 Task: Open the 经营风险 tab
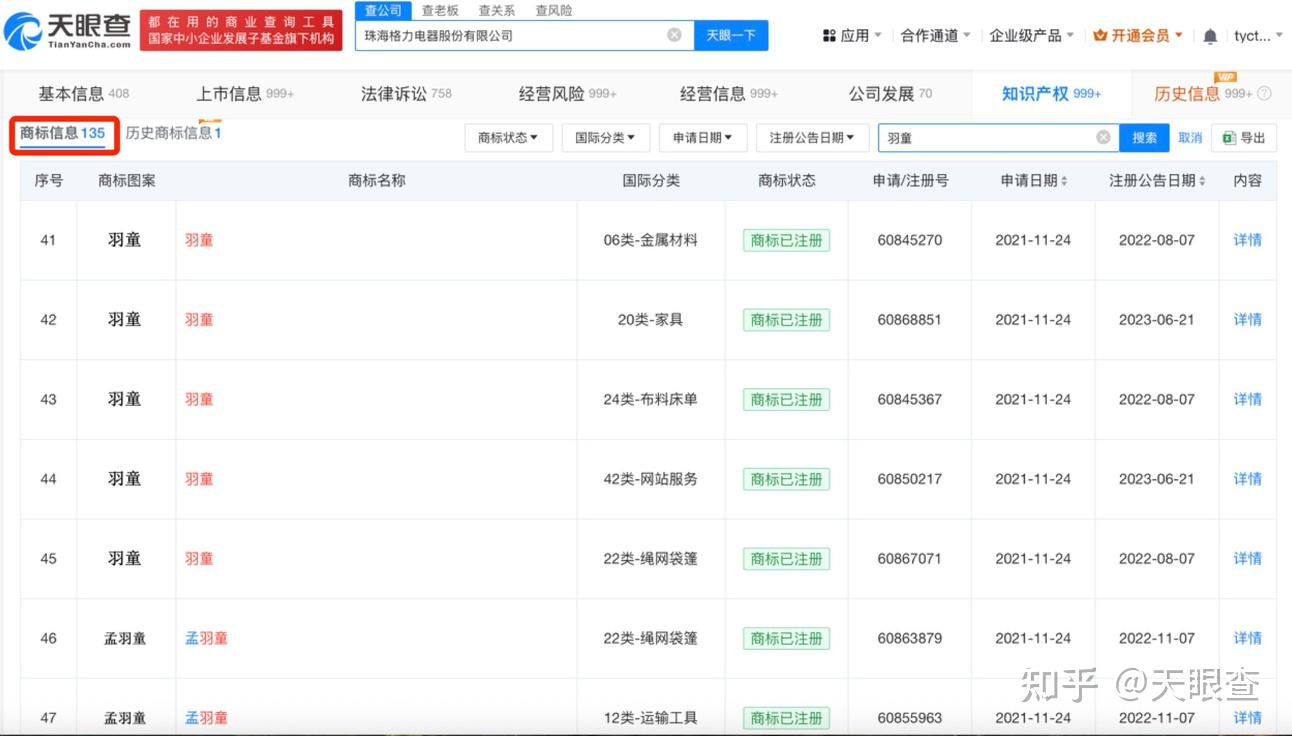(x=567, y=94)
